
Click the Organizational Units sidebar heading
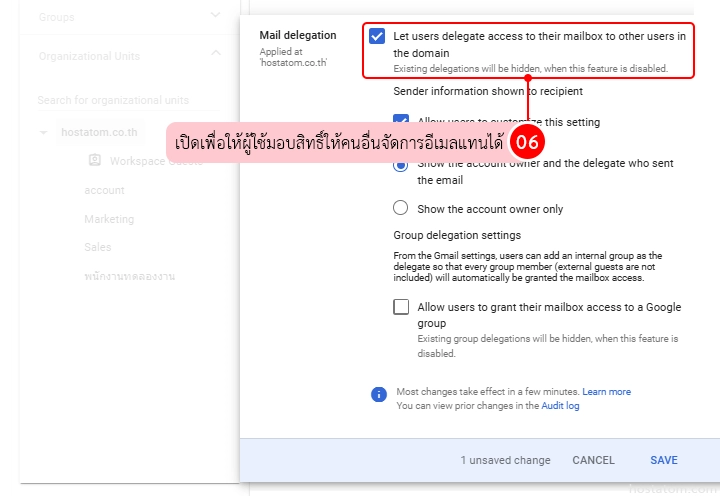click(89, 56)
